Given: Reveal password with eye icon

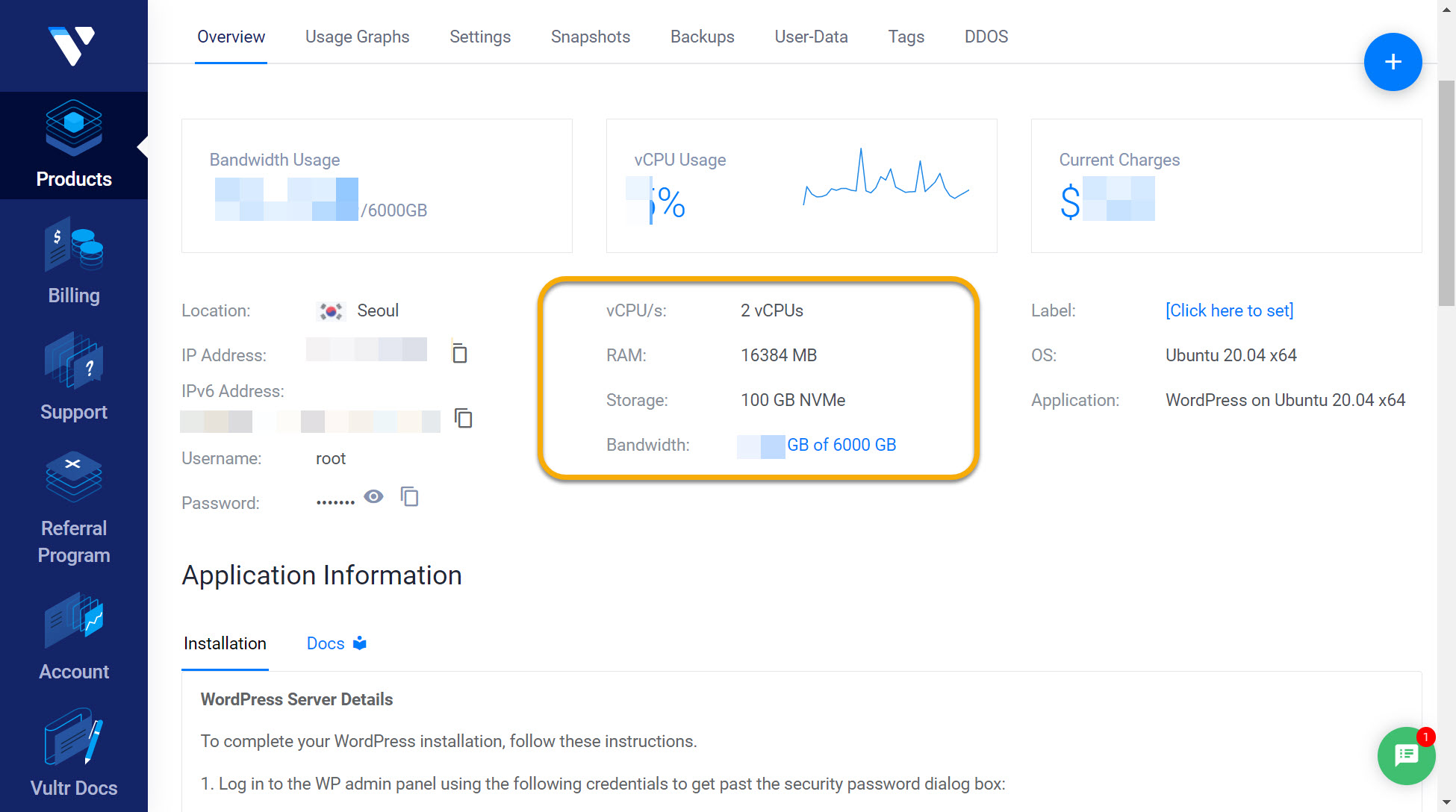Looking at the screenshot, I should [373, 496].
